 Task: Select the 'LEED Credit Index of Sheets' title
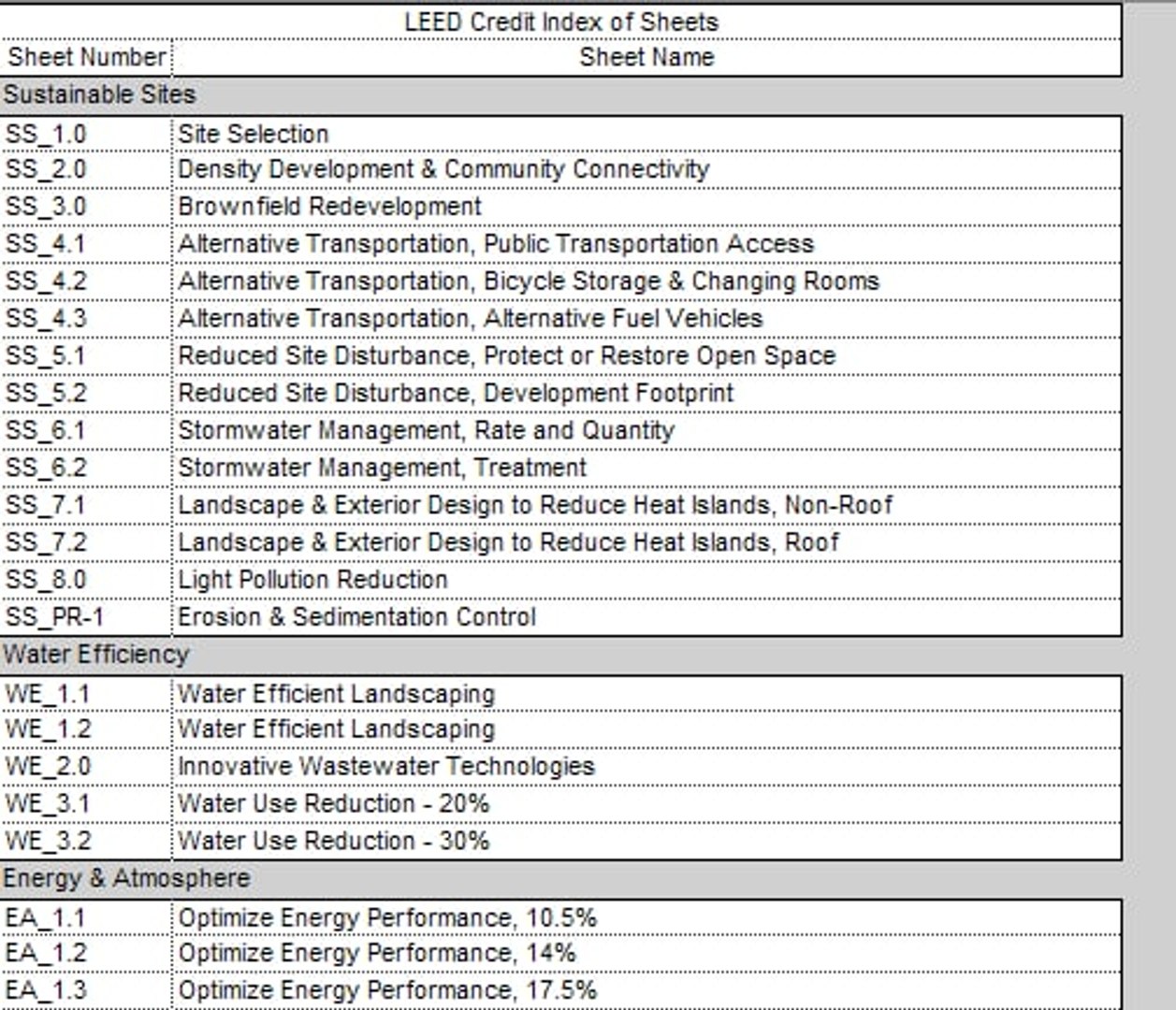pyautogui.click(x=561, y=22)
